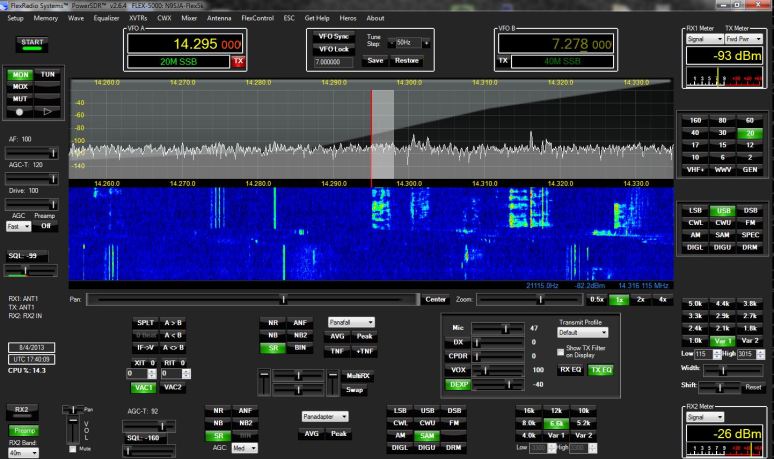The image size is (774, 459).
Task: Click the red TX indicator for VFO A
Action: (238, 61)
